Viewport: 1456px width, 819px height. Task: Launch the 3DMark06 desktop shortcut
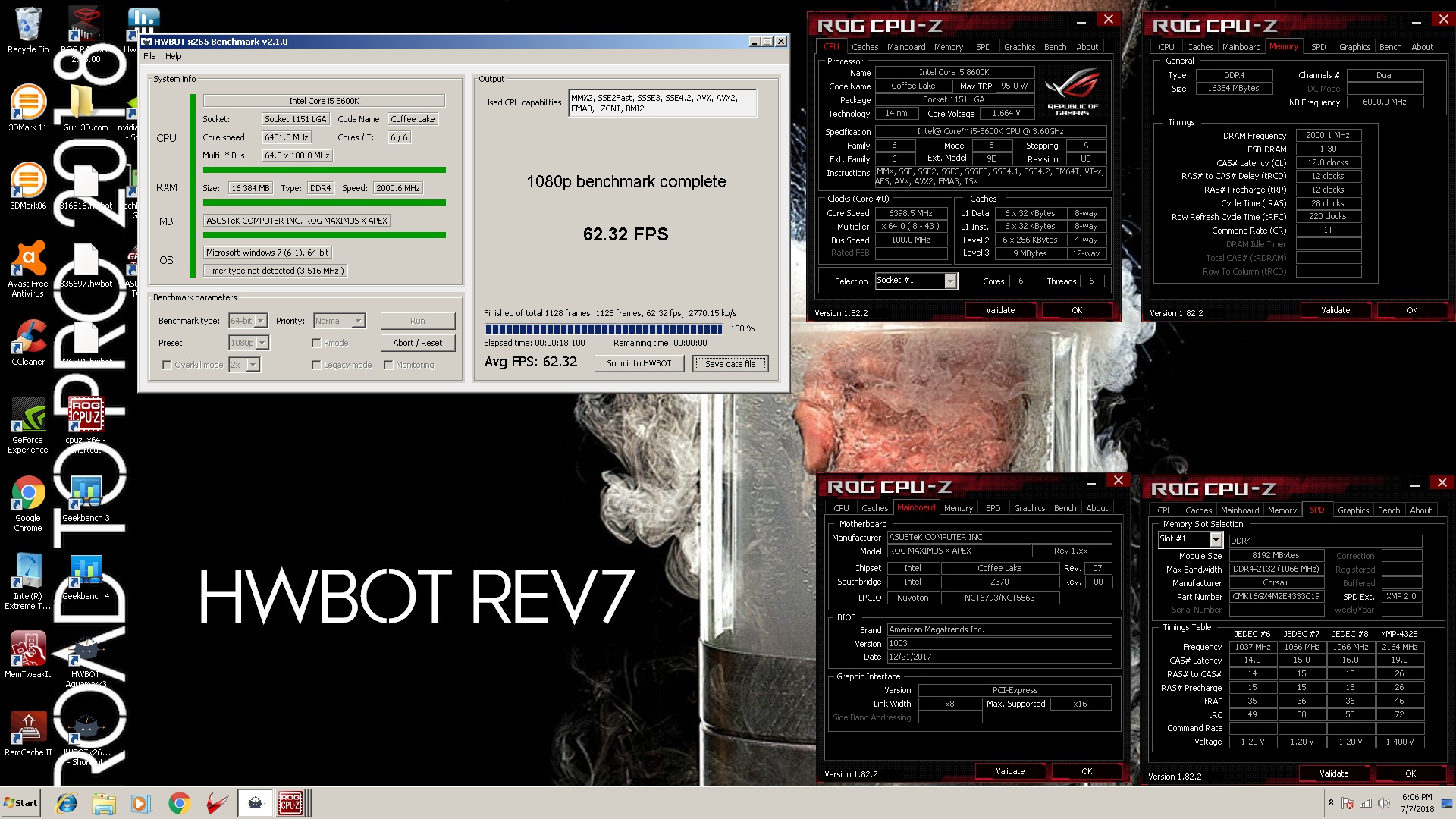(x=28, y=186)
